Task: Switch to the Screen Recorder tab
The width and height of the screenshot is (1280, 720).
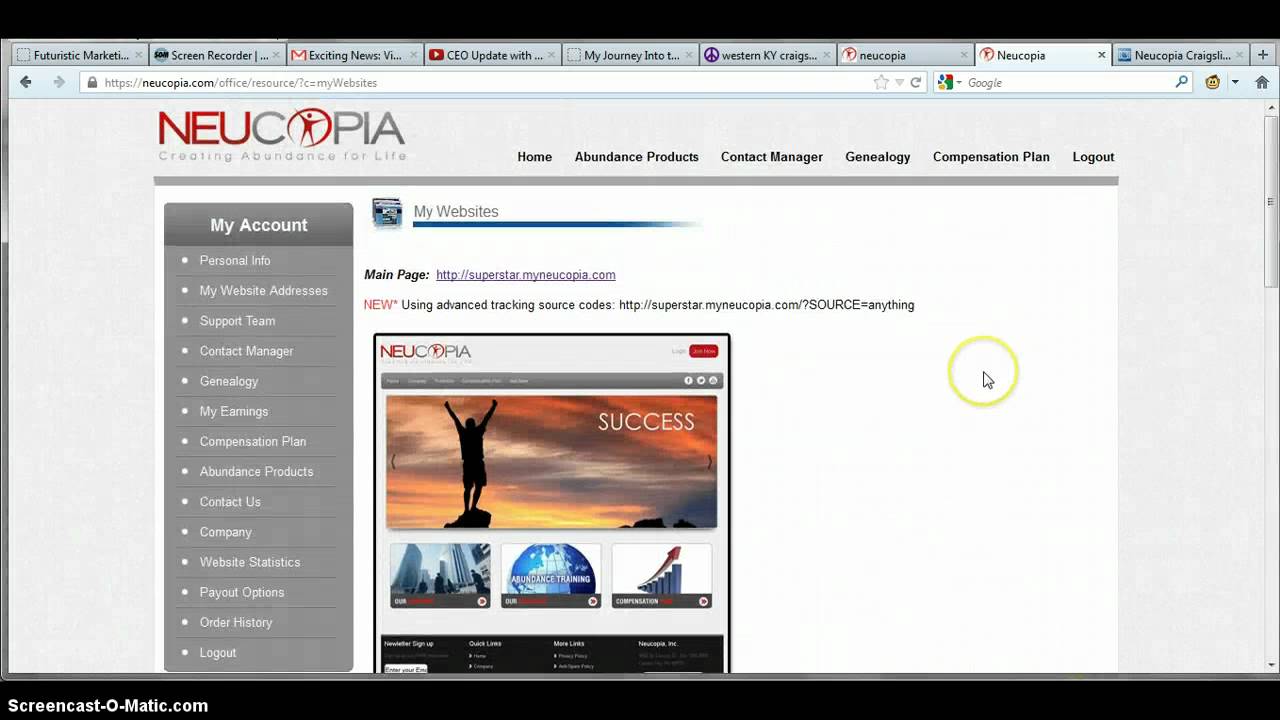Action: pos(219,55)
